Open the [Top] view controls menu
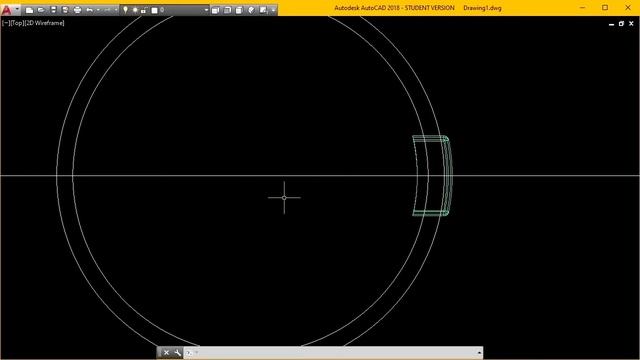 click(18, 23)
